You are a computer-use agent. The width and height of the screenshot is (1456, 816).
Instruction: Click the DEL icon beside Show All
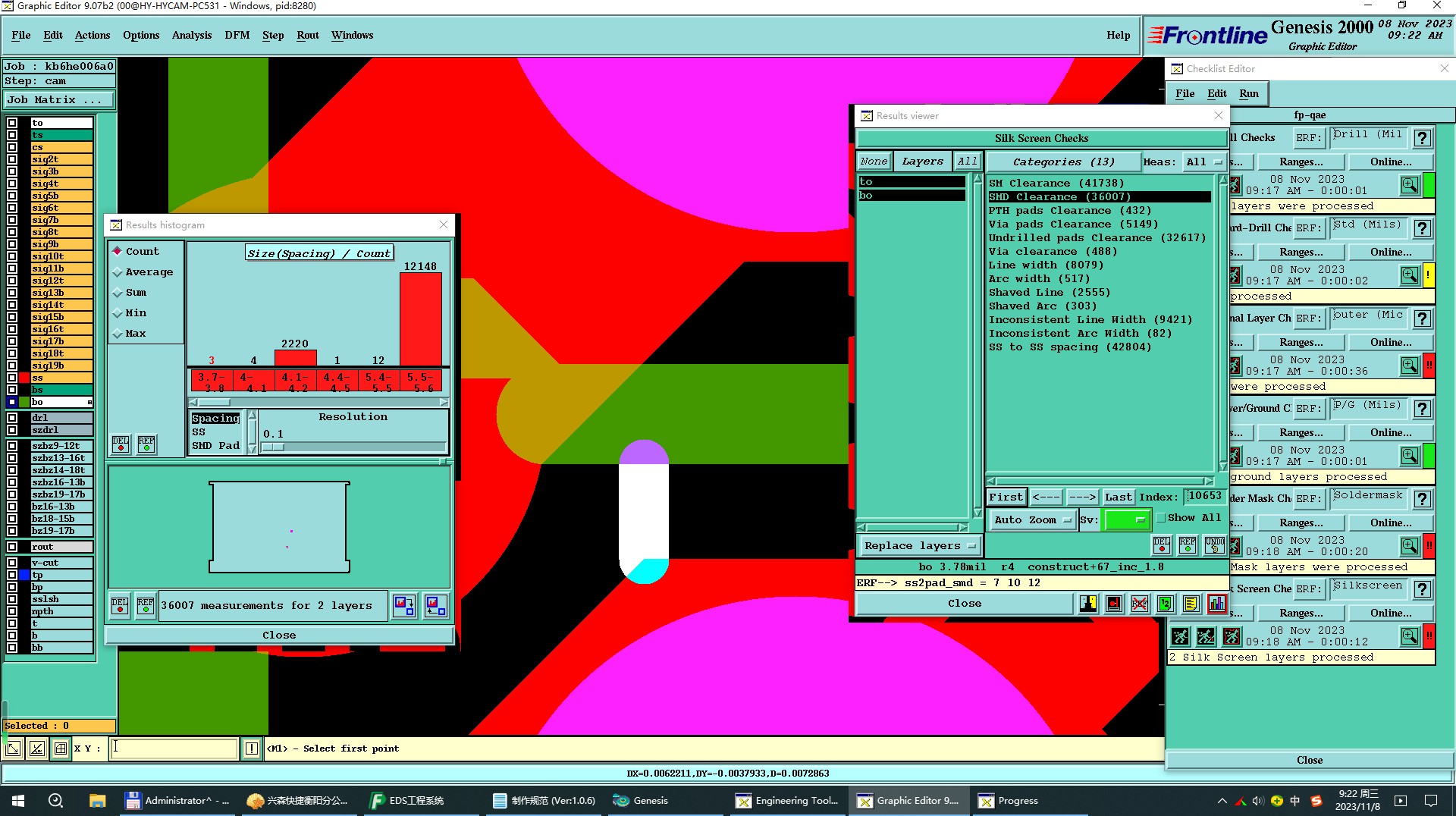(x=1161, y=545)
